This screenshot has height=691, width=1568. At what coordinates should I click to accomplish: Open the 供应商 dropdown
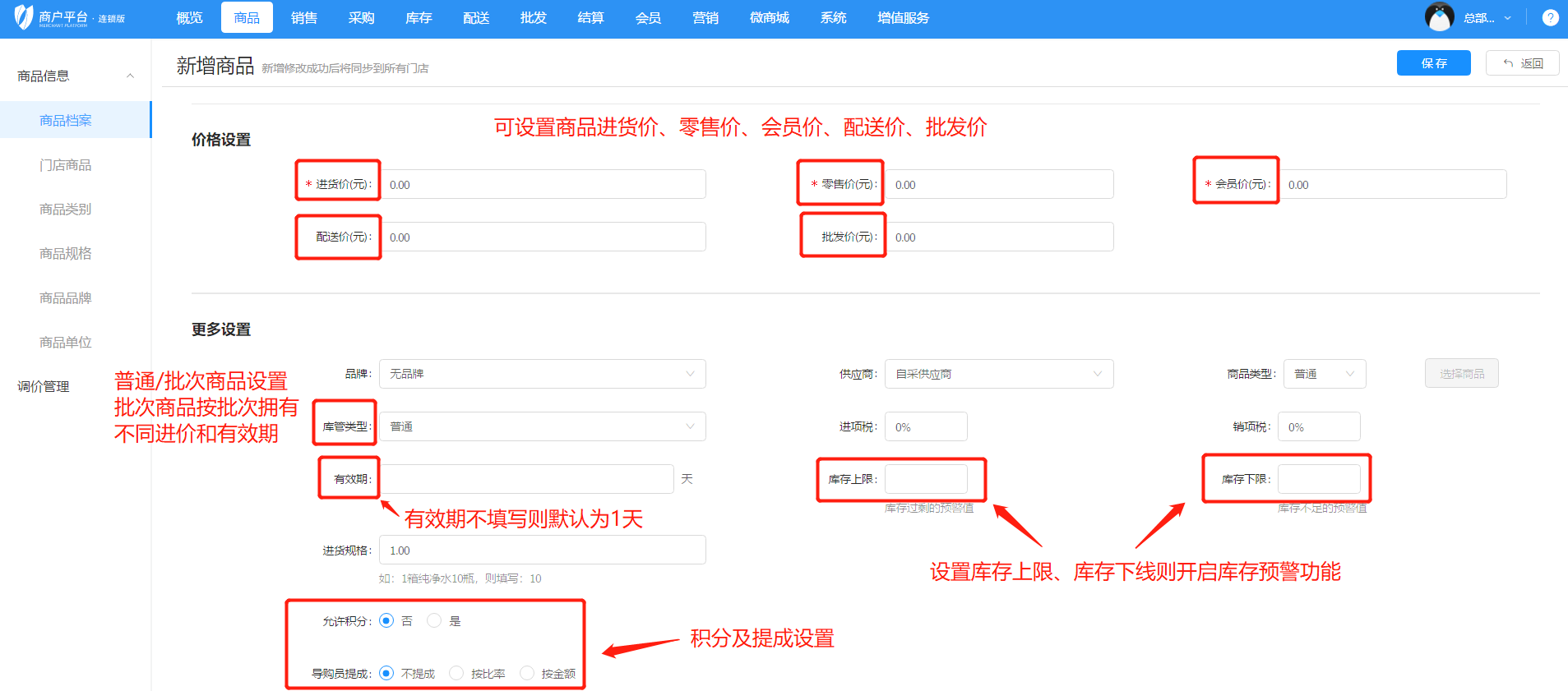coord(998,374)
